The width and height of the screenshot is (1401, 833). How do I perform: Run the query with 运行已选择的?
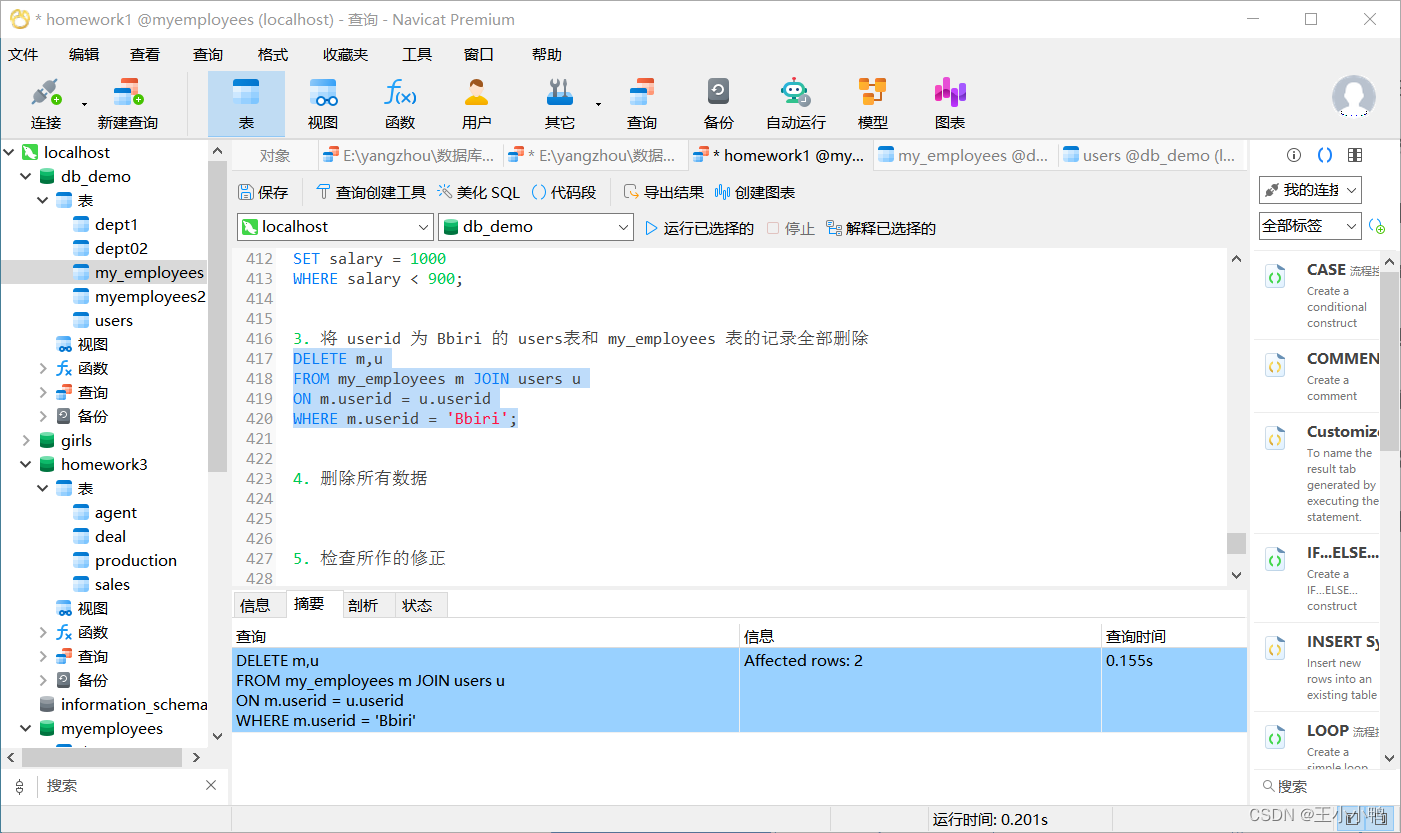[699, 228]
